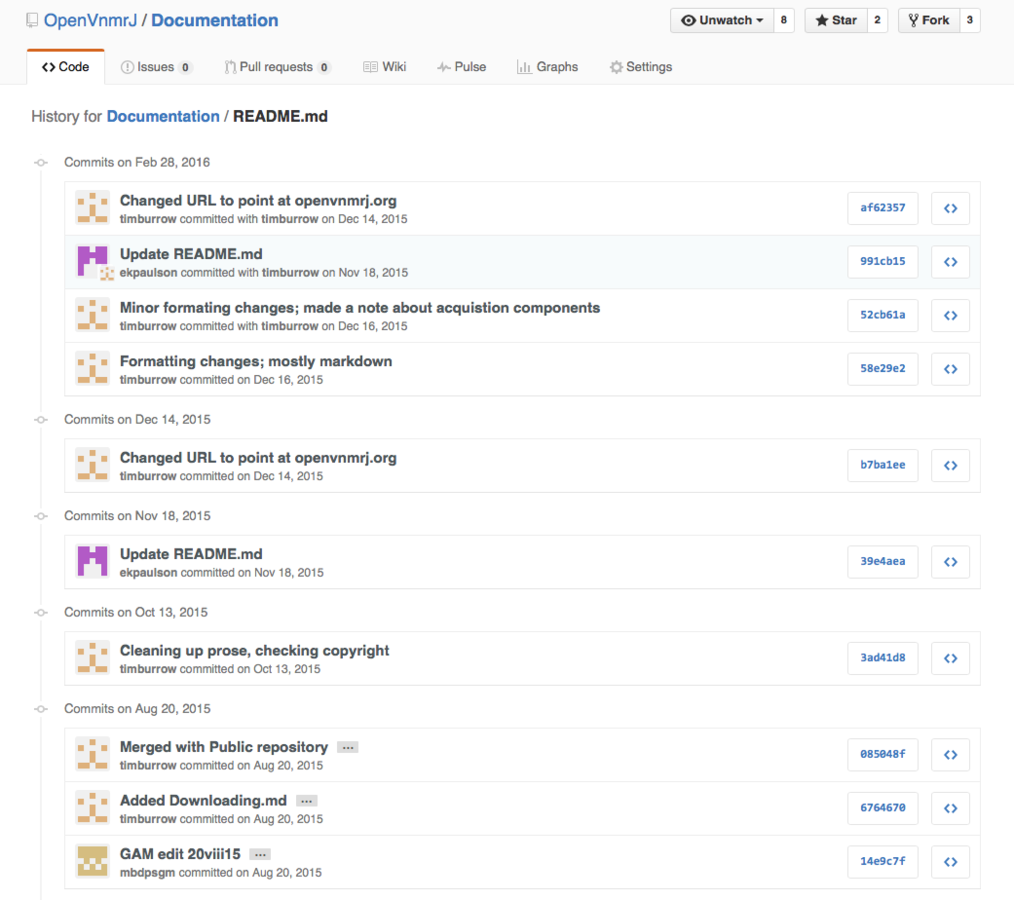The width and height of the screenshot is (1014, 900).
Task: Open commit hash 6764670
Action: click(883, 808)
